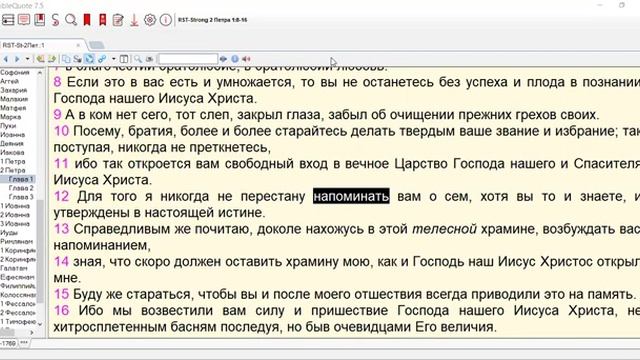Open a new tab with blank tab button
This screenshot has height=360, width=640.
click(96, 45)
